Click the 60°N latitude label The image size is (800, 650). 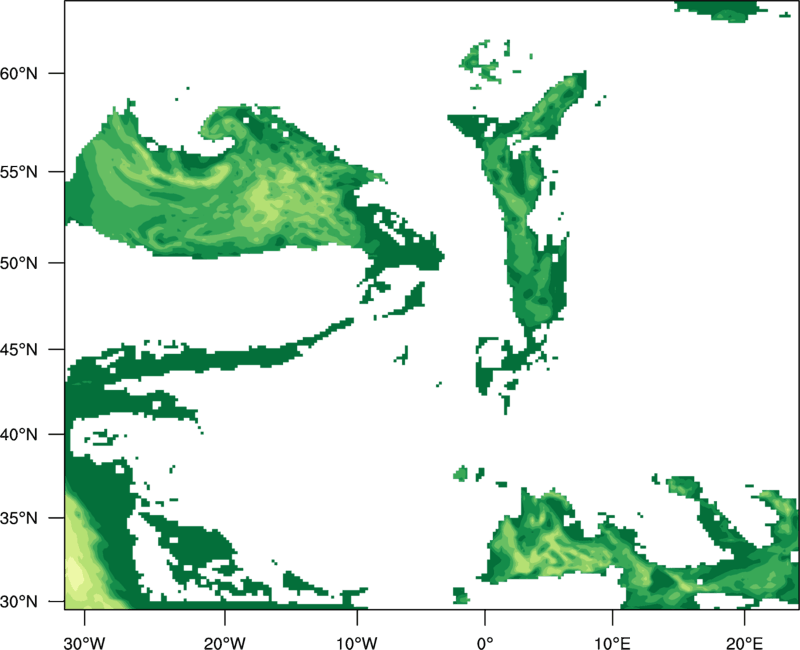pos(18,73)
